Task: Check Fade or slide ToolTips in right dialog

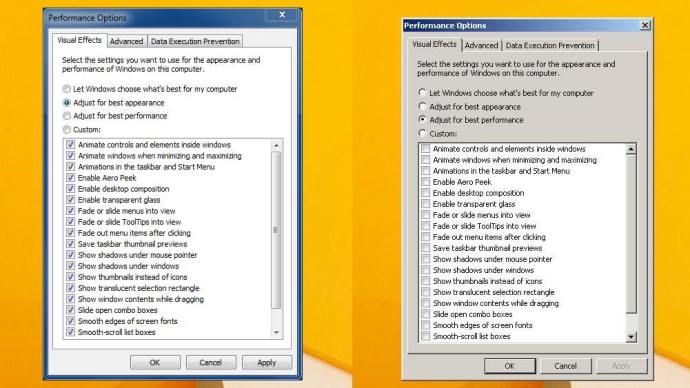Action: pyautogui.click(x=426, y=226)
